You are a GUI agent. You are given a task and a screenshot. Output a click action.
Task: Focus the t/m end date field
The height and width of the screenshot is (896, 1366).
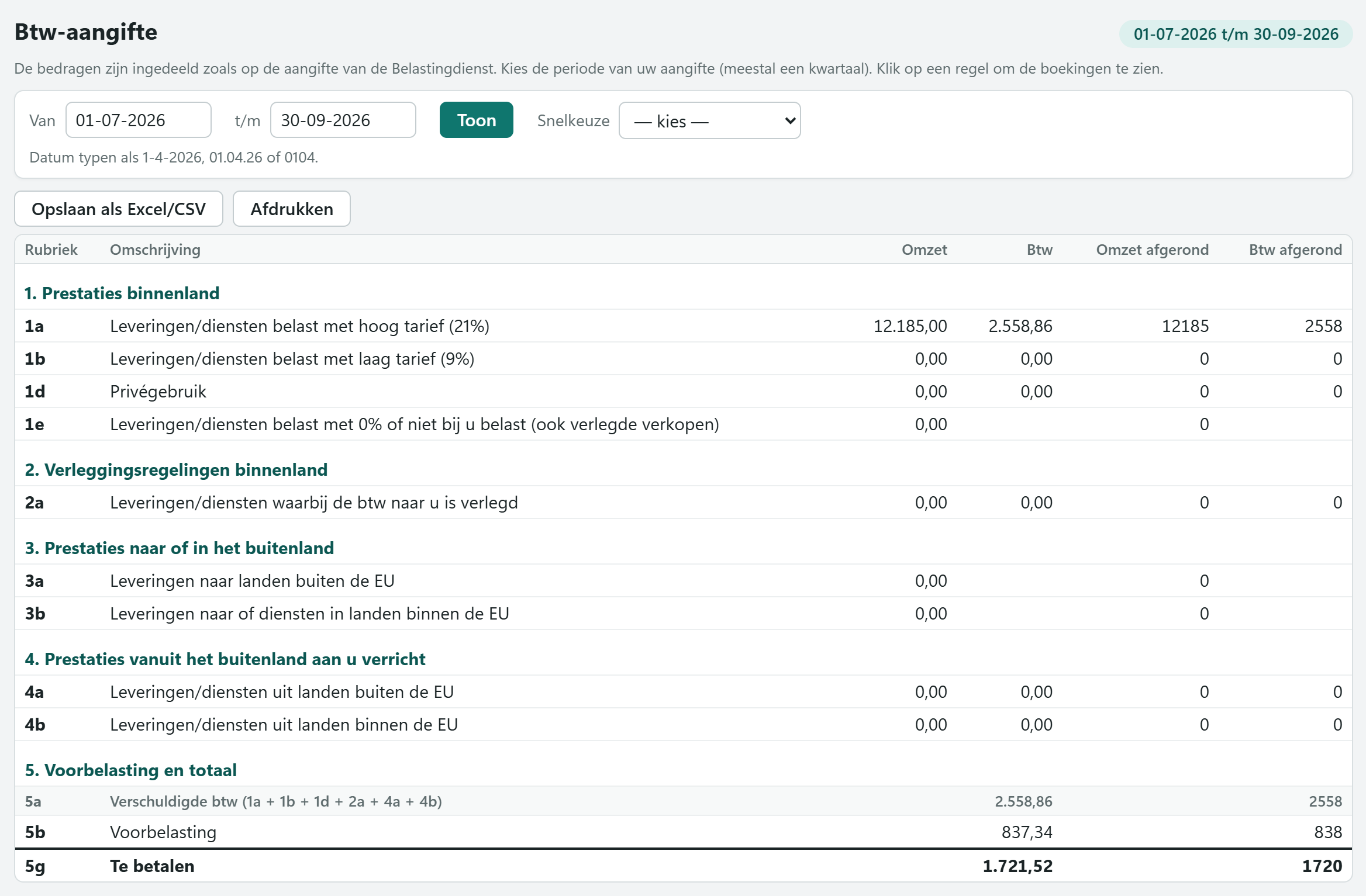(343, 120)
